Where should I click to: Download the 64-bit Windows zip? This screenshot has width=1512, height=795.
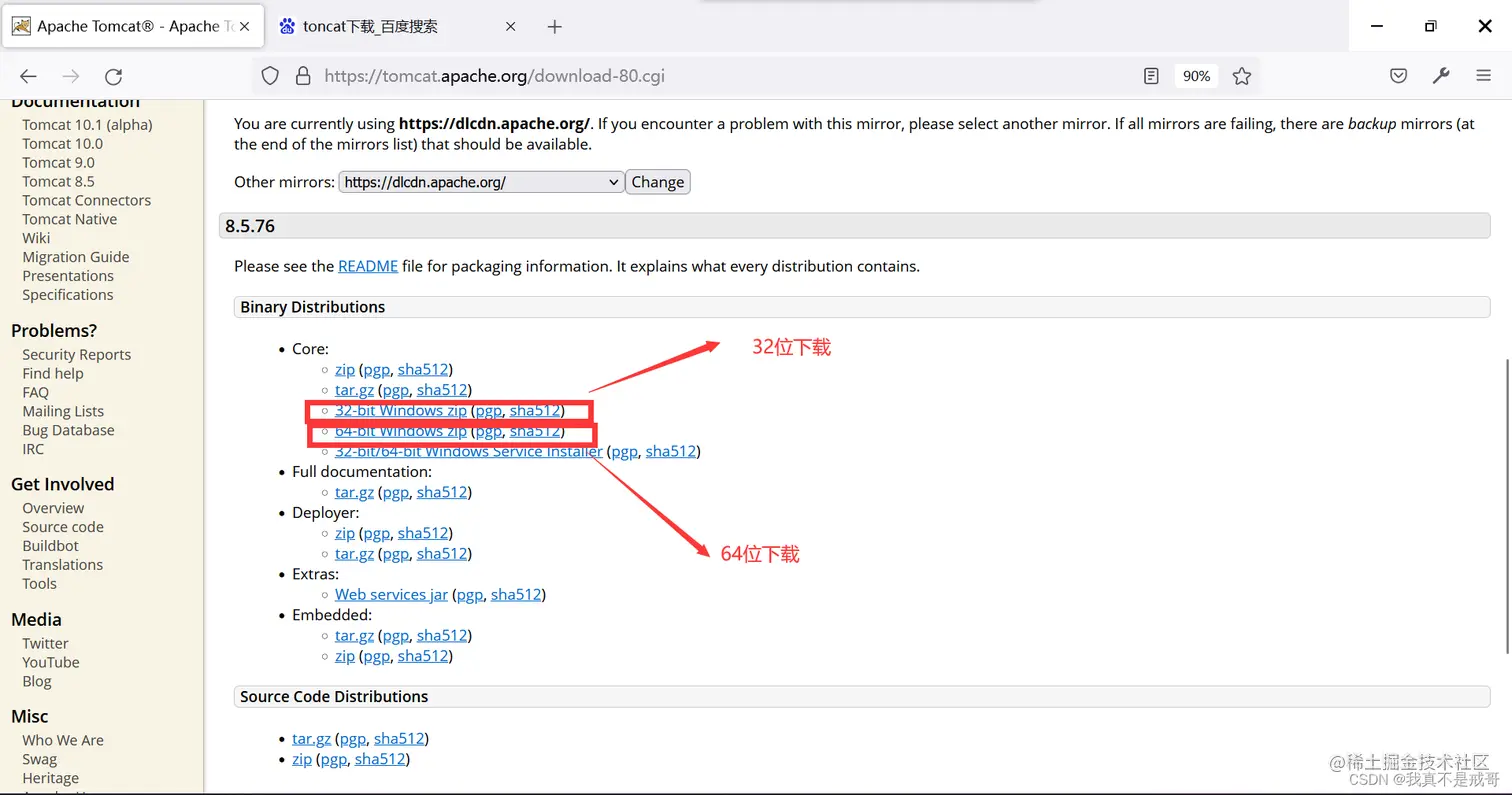(x=401, y=431)
